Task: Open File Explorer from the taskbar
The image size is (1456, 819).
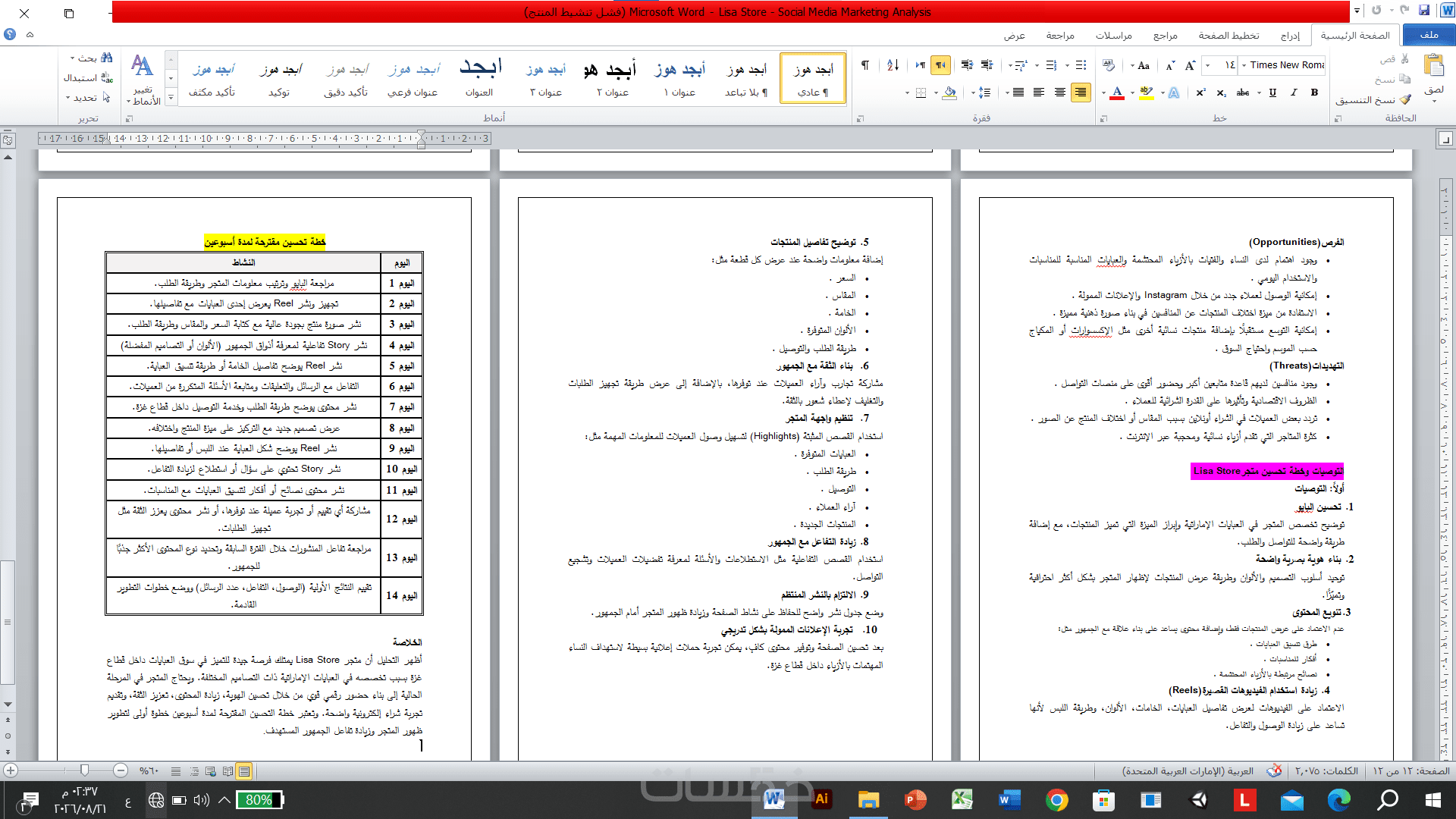Action: [x=868, y=799]
